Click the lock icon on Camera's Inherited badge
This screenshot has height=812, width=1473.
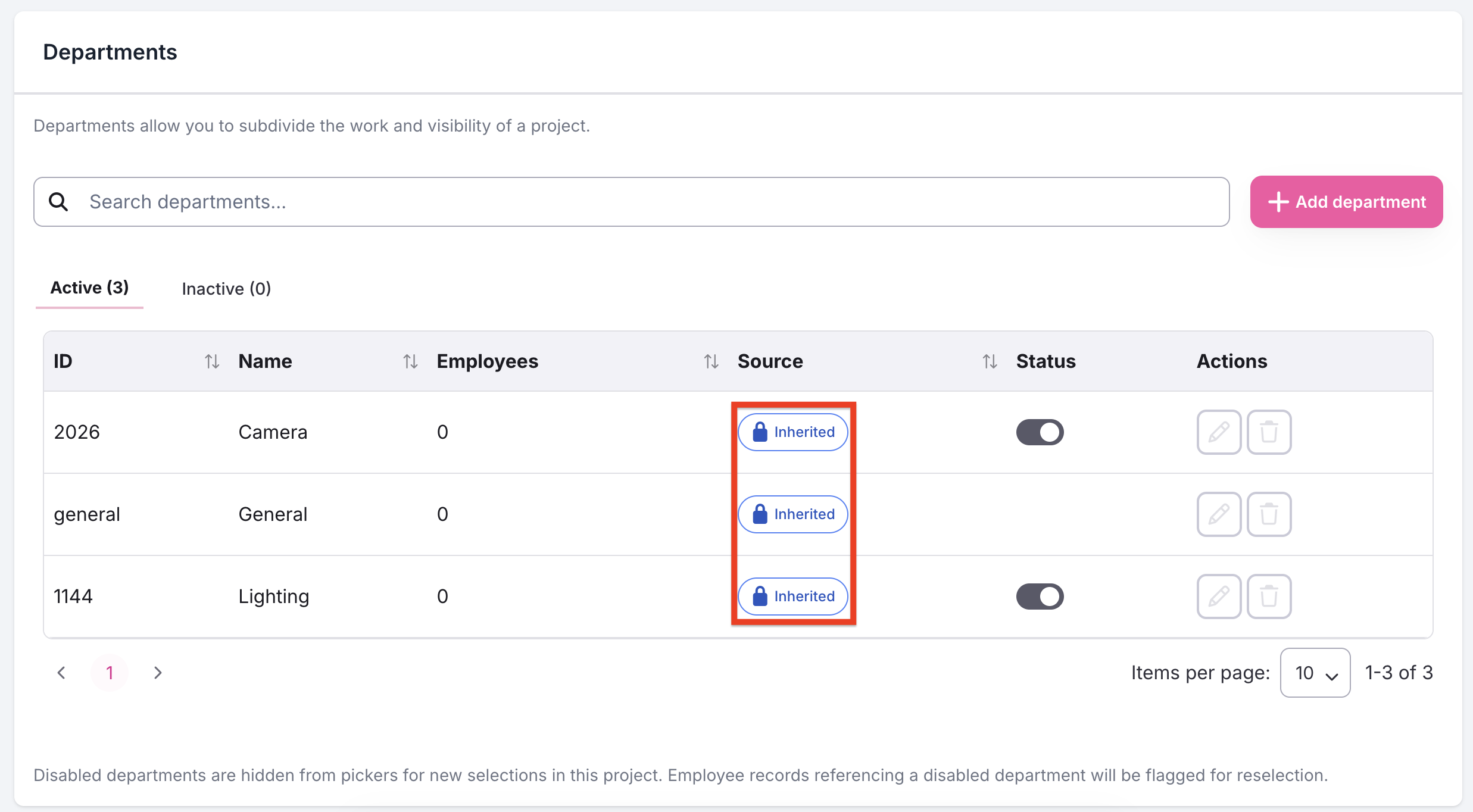[760, 432]
